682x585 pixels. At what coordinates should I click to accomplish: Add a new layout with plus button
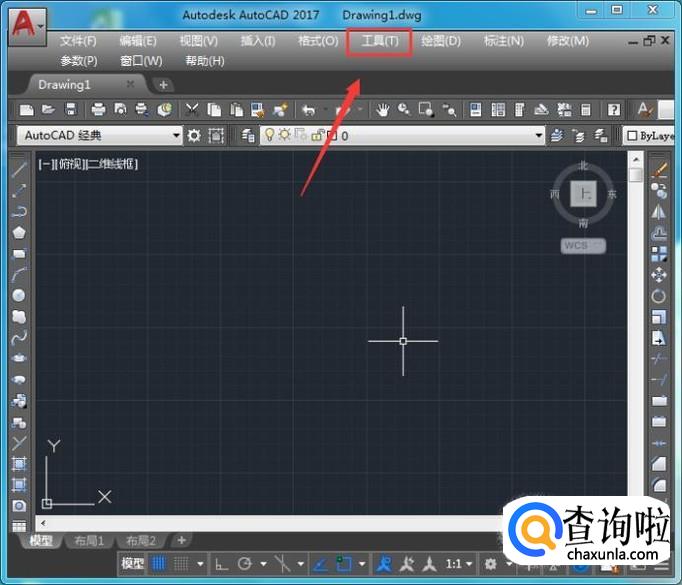click(x=182, y=540)
